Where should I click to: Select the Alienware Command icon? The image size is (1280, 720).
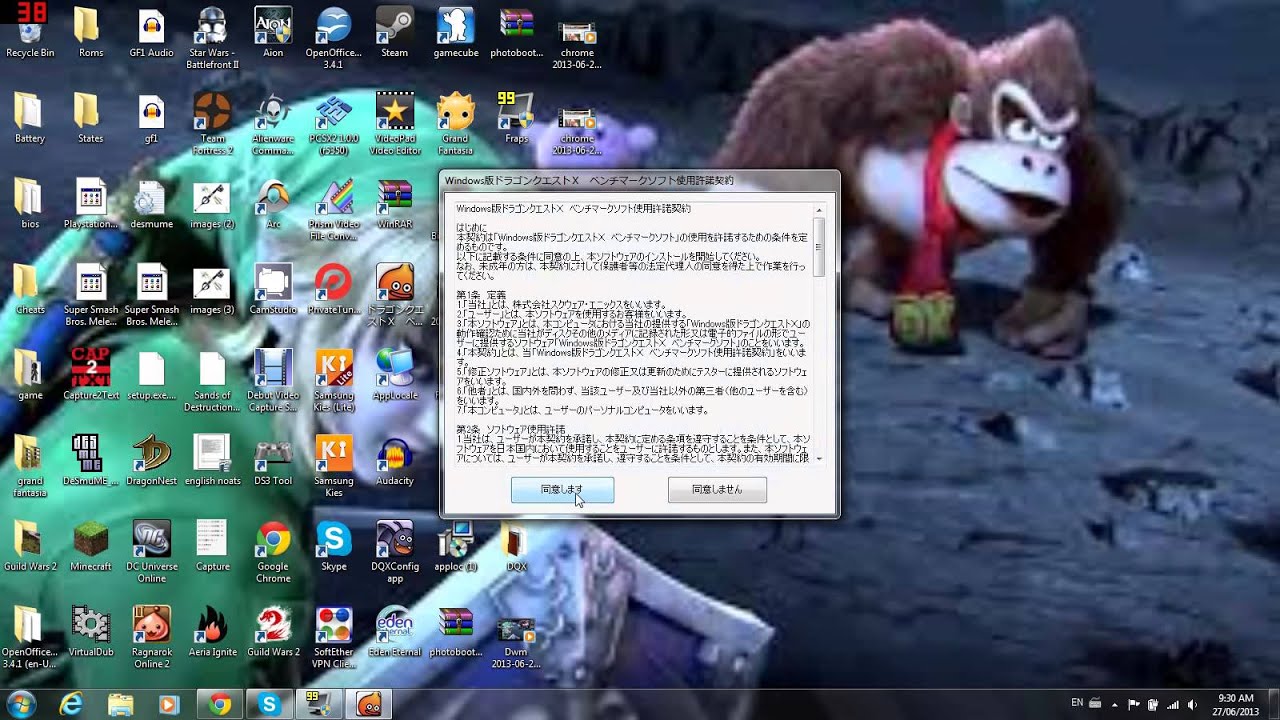click(273, 124)
